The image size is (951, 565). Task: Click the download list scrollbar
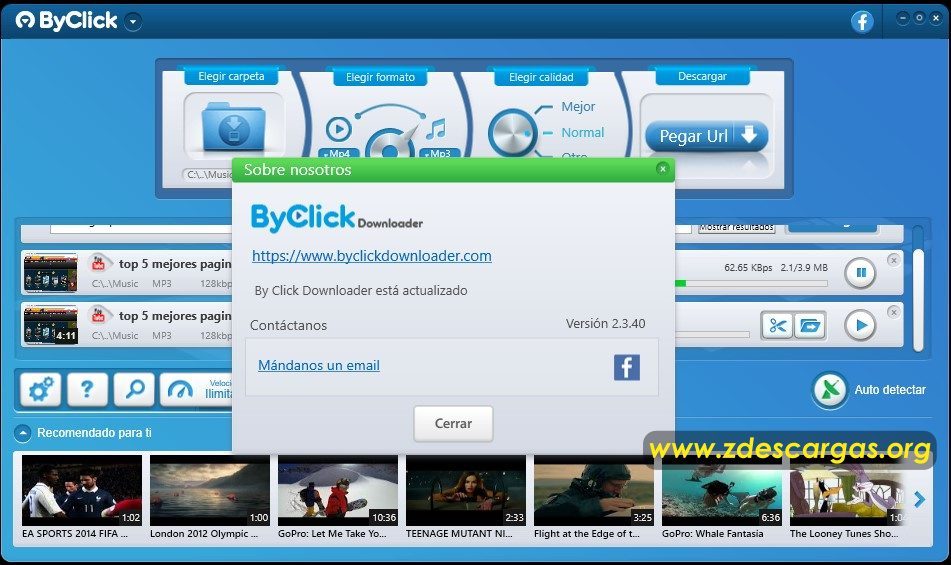point(918,299)
